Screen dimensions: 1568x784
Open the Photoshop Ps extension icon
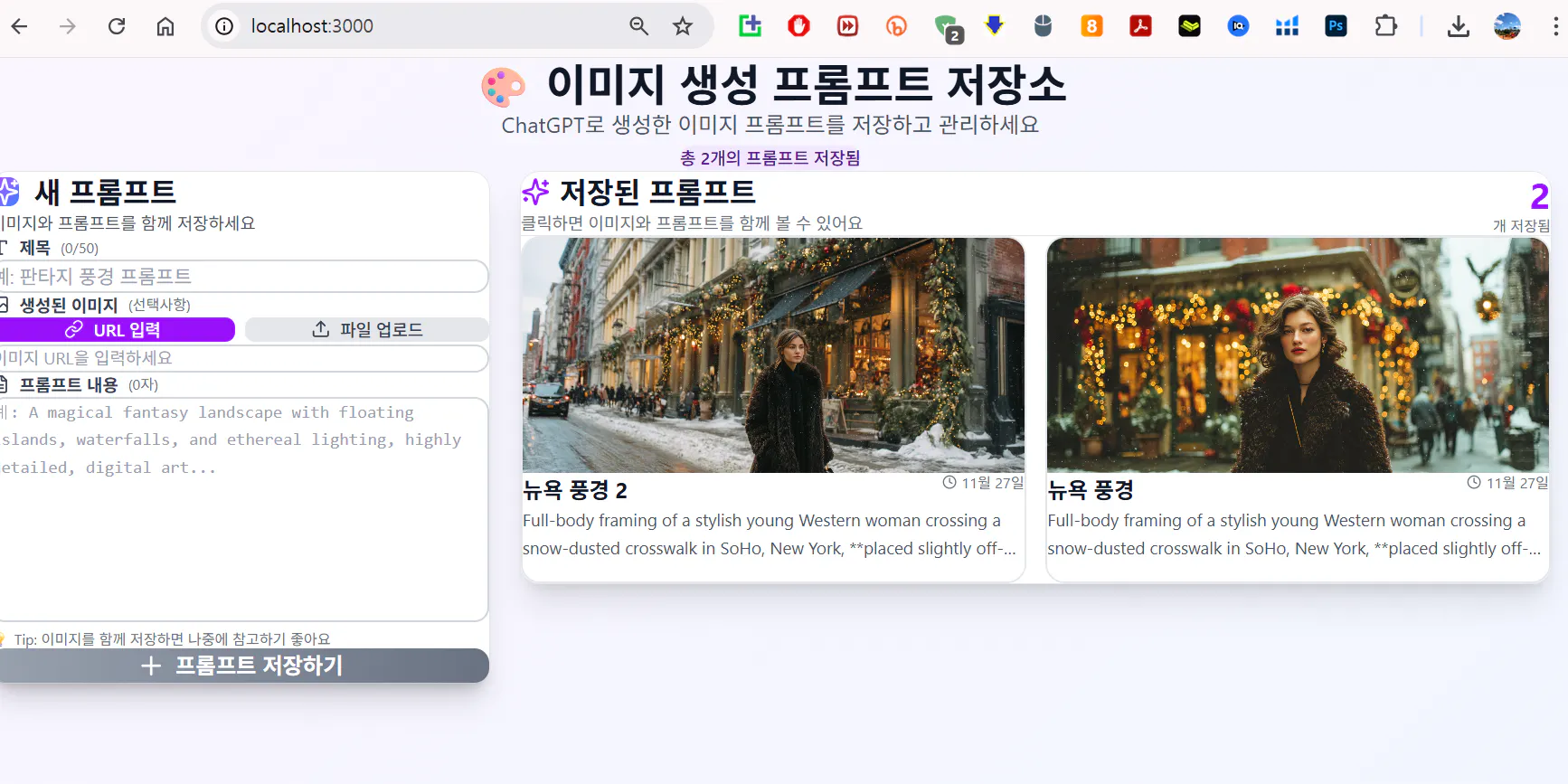[1337, 26]
